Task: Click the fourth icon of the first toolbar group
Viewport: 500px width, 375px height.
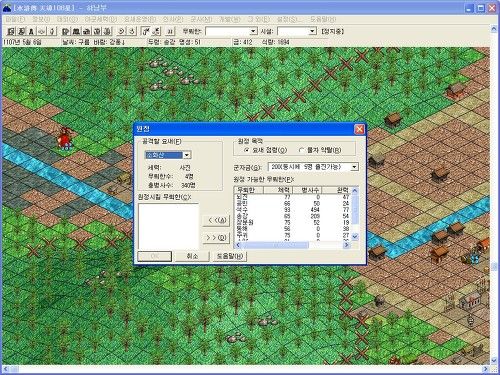Action: tap(42, 31)
